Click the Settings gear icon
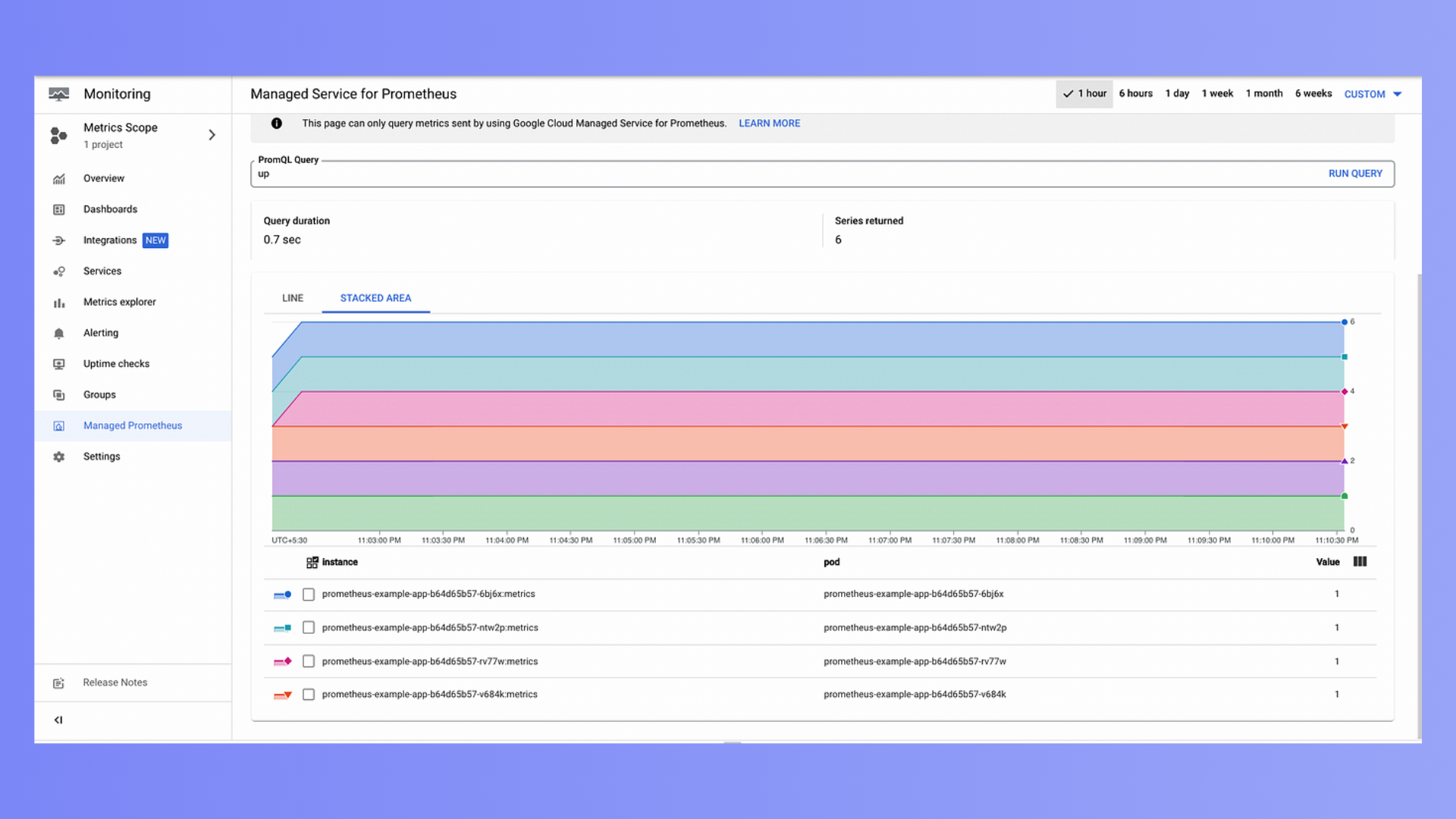The height and width of the screenshot is (819, 1456). pyautogui.click(x=59, y=457)
